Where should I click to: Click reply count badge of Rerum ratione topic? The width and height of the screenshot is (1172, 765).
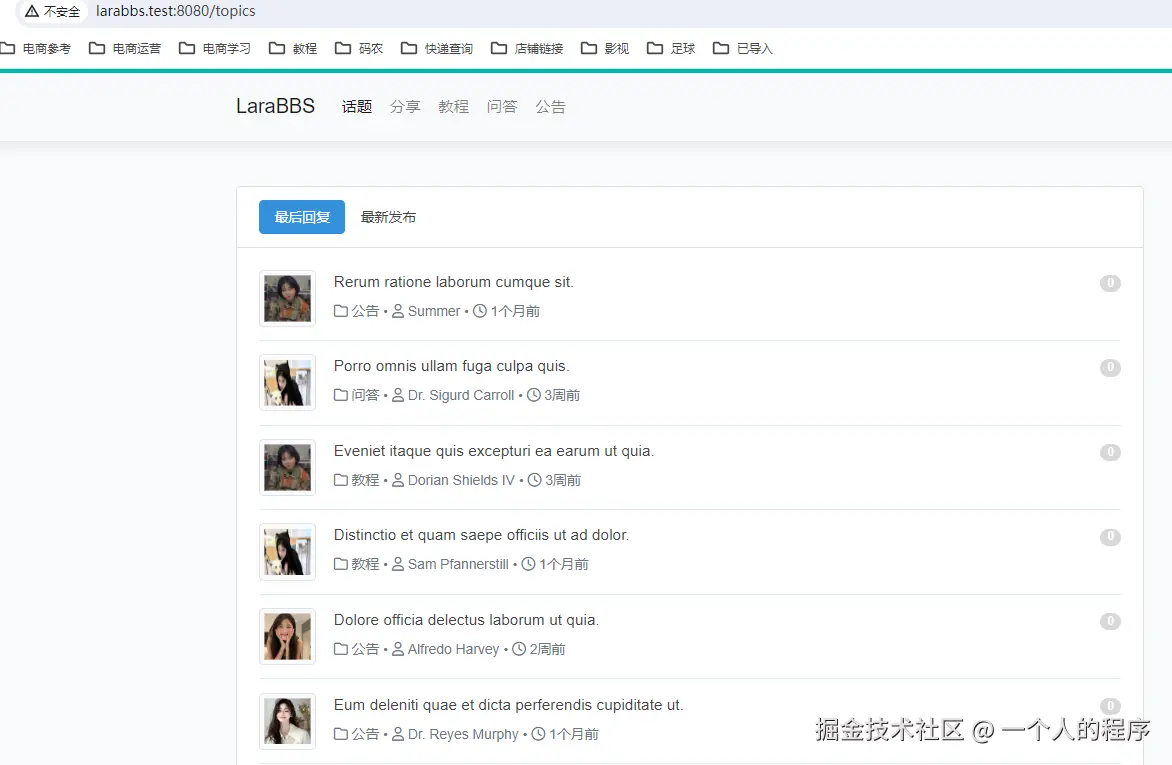(1110, 283)
